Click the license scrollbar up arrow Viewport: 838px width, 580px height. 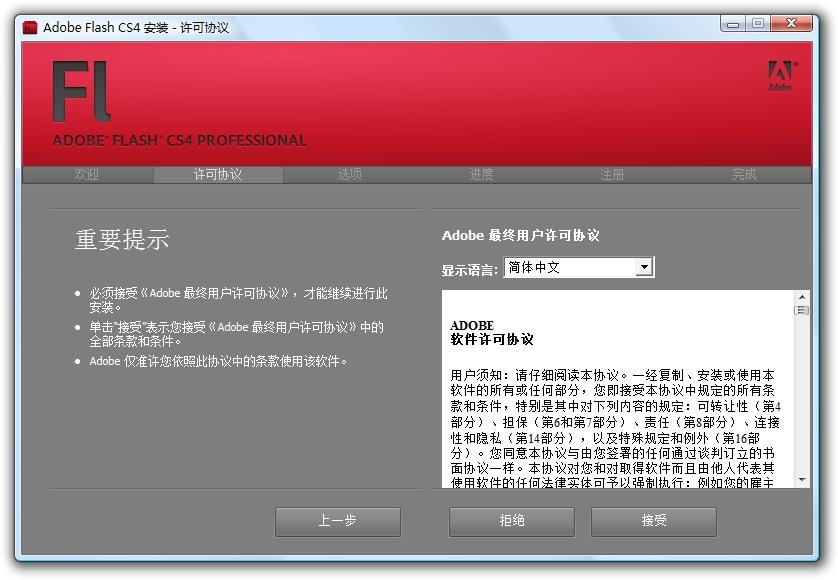(801, 297)
